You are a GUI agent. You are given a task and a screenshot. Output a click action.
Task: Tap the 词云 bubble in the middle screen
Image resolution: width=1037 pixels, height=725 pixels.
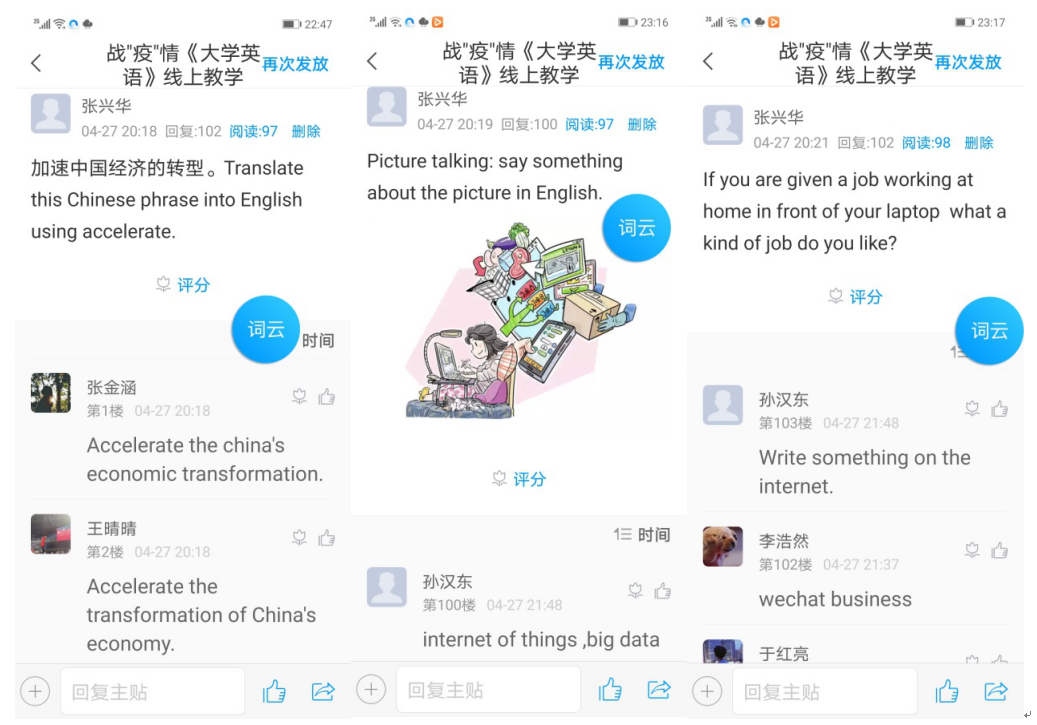636,228
